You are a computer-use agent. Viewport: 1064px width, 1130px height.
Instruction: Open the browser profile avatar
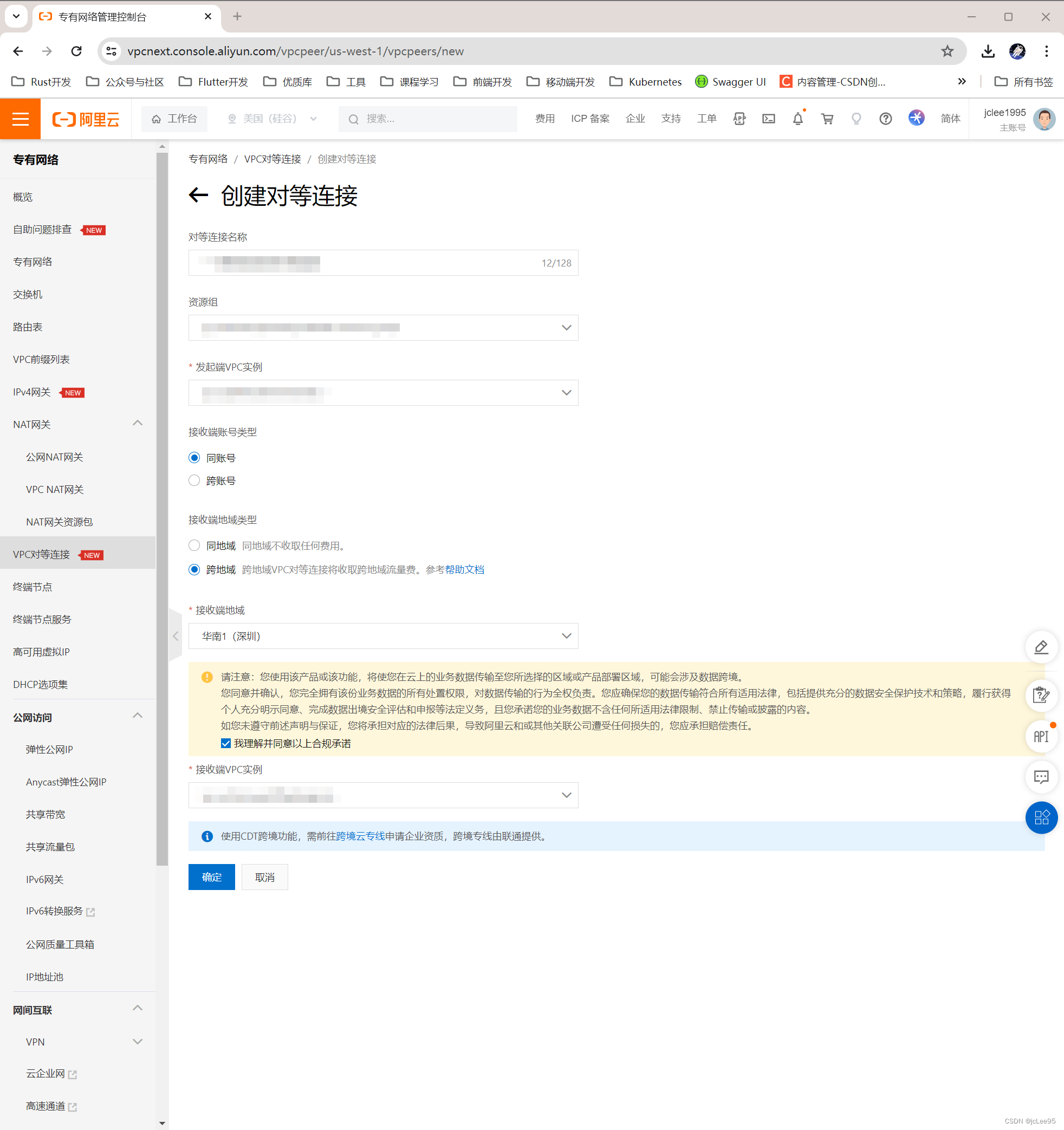click(x=1017, y=51)
